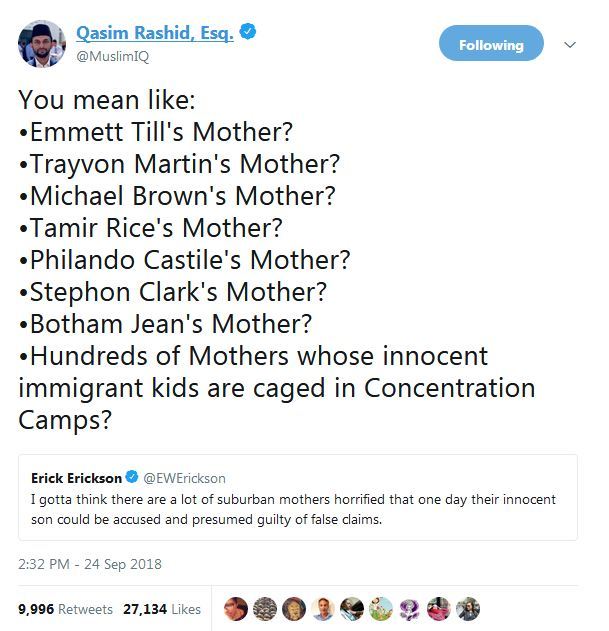Click the verified badge next to Qasim Rashid
This screenshot has height=631, width=609.
tap(248, 32)
